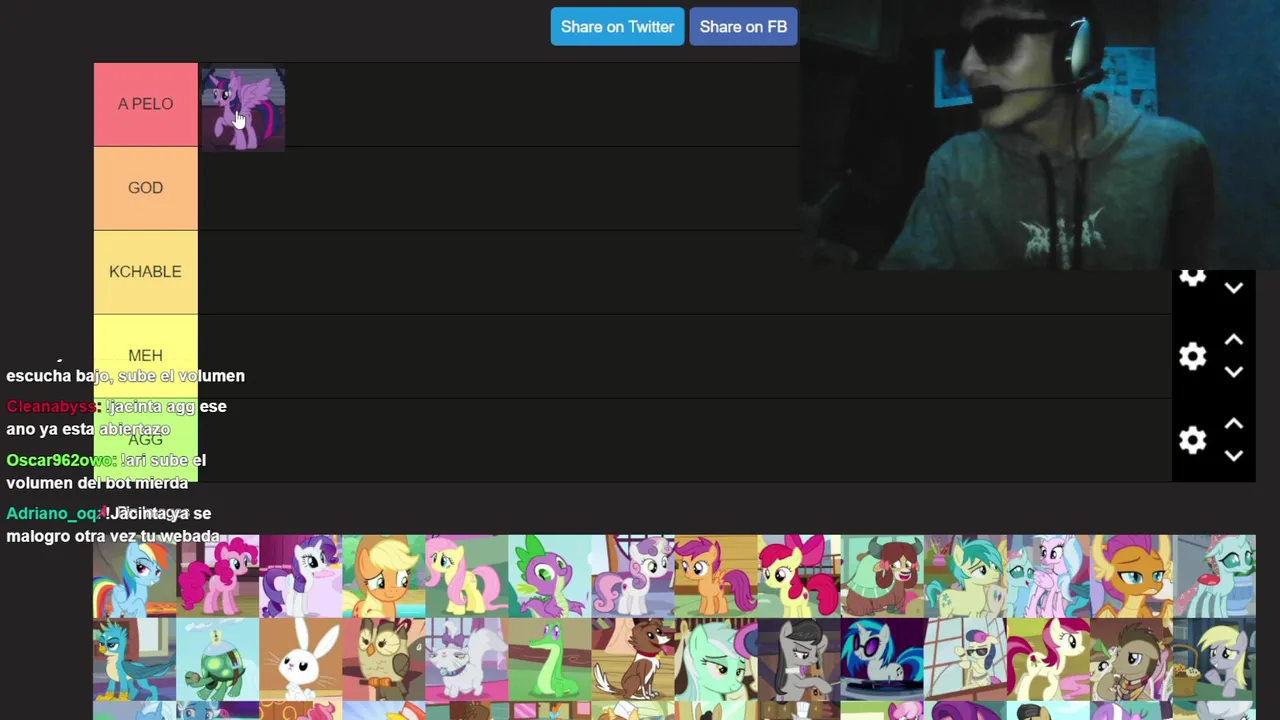This screenshot has height=720, width=1280.
Task: Open settings gear for the AGG tier row
Action: pyautogui.click(x=1192, y=440)
